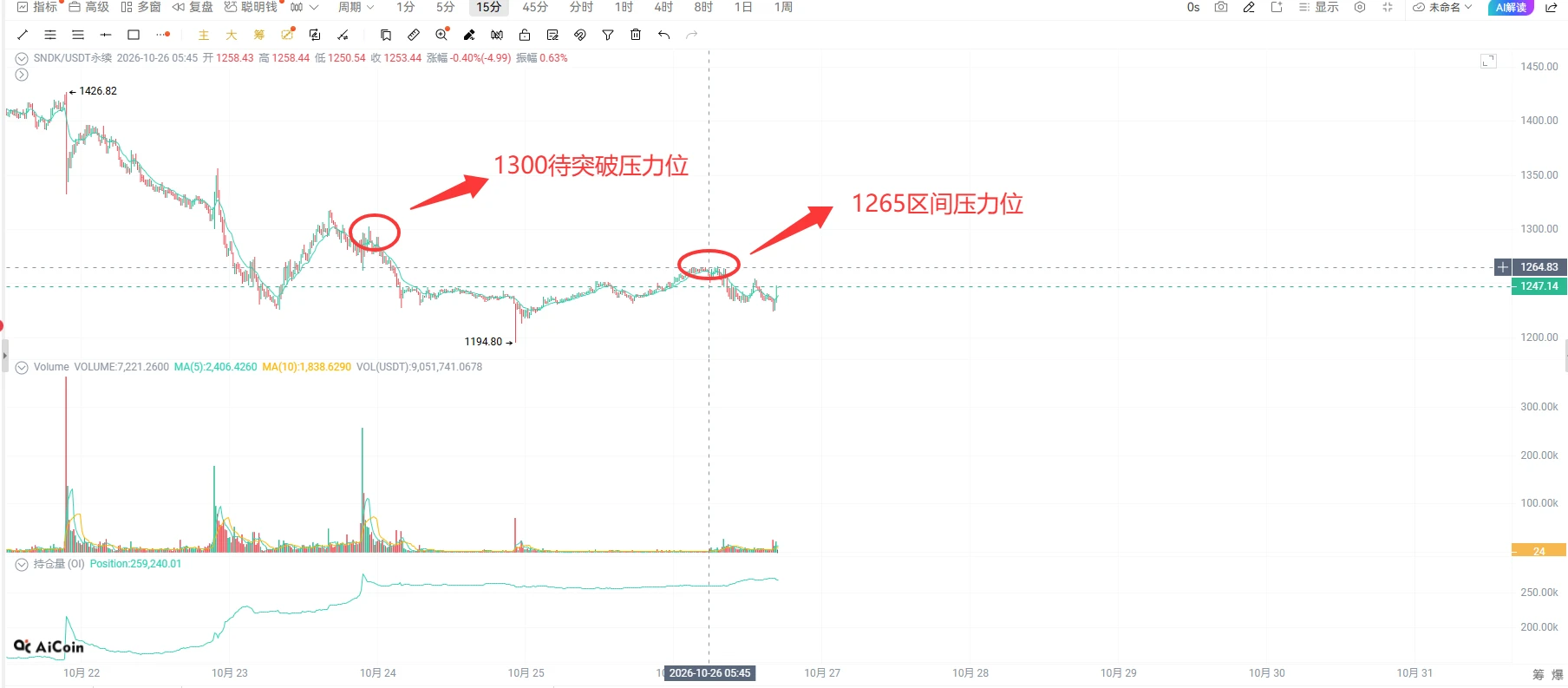The image size is (1568, 688).
Task: Select the 1日 timeframe tab
Action: pos(743,7)
